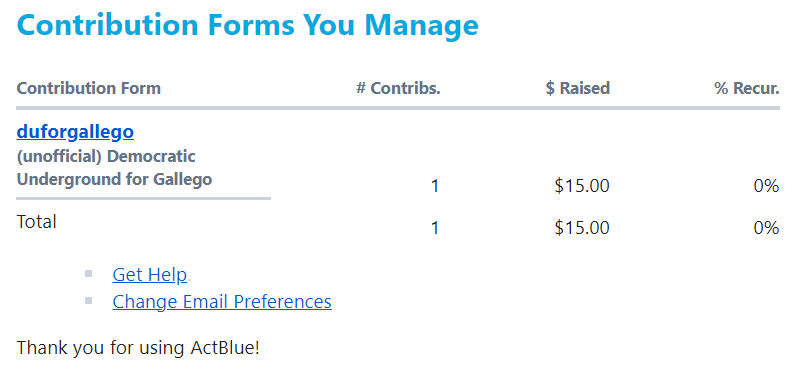Image resolution: width=788 pixels, height=373 pixels.
Task: Click the Contribution Form column header
Action: [88, 88]
